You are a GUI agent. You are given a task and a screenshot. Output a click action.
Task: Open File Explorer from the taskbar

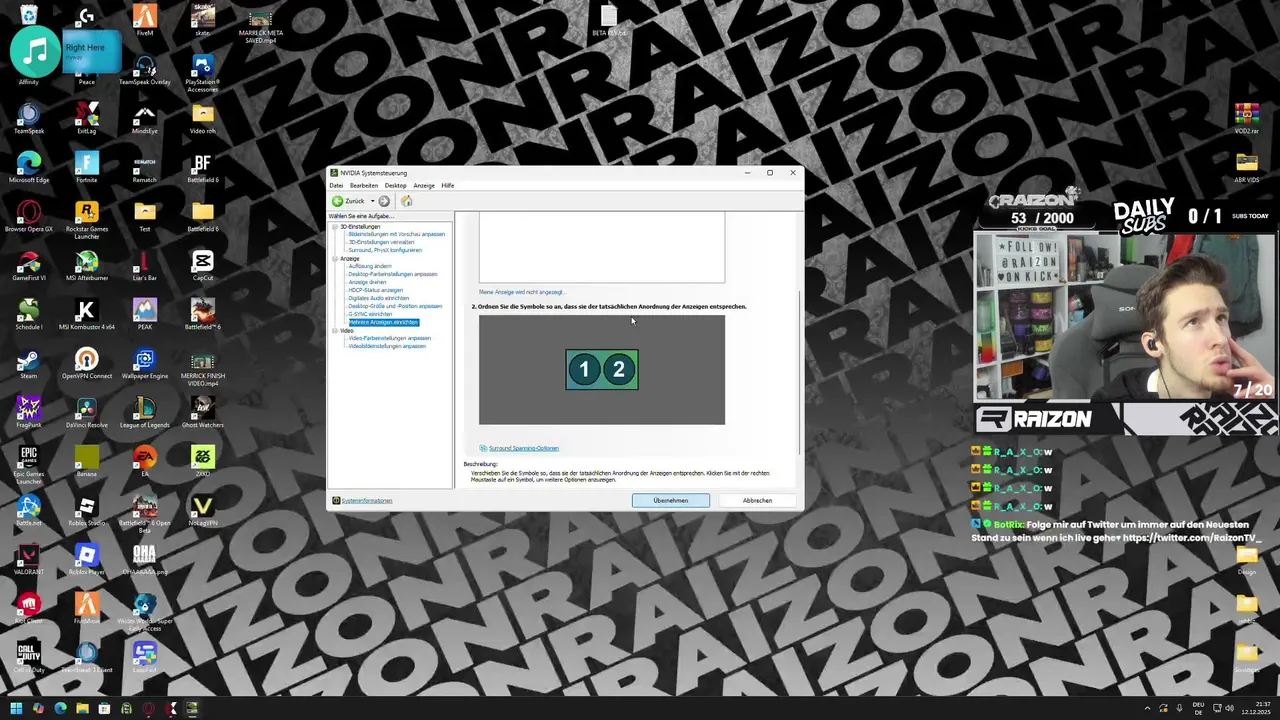(82, 709)
